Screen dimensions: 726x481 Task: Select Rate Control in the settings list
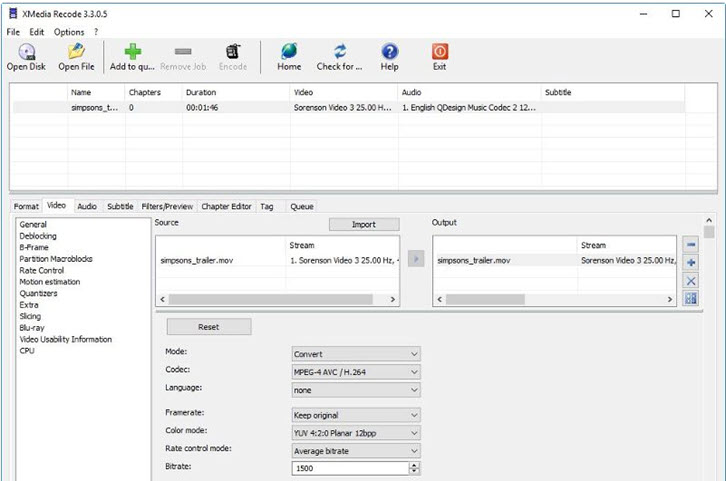coord(42,270)
